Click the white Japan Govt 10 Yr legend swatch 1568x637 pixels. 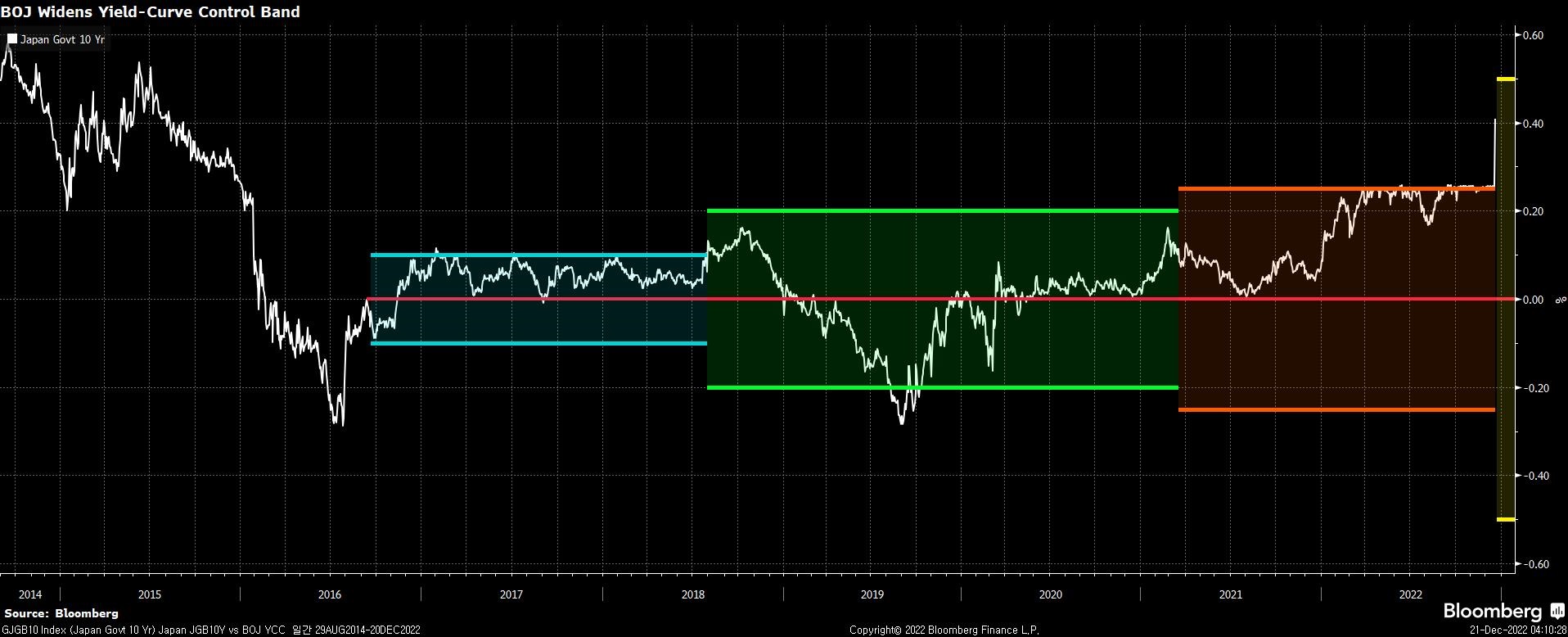(12, 38)
